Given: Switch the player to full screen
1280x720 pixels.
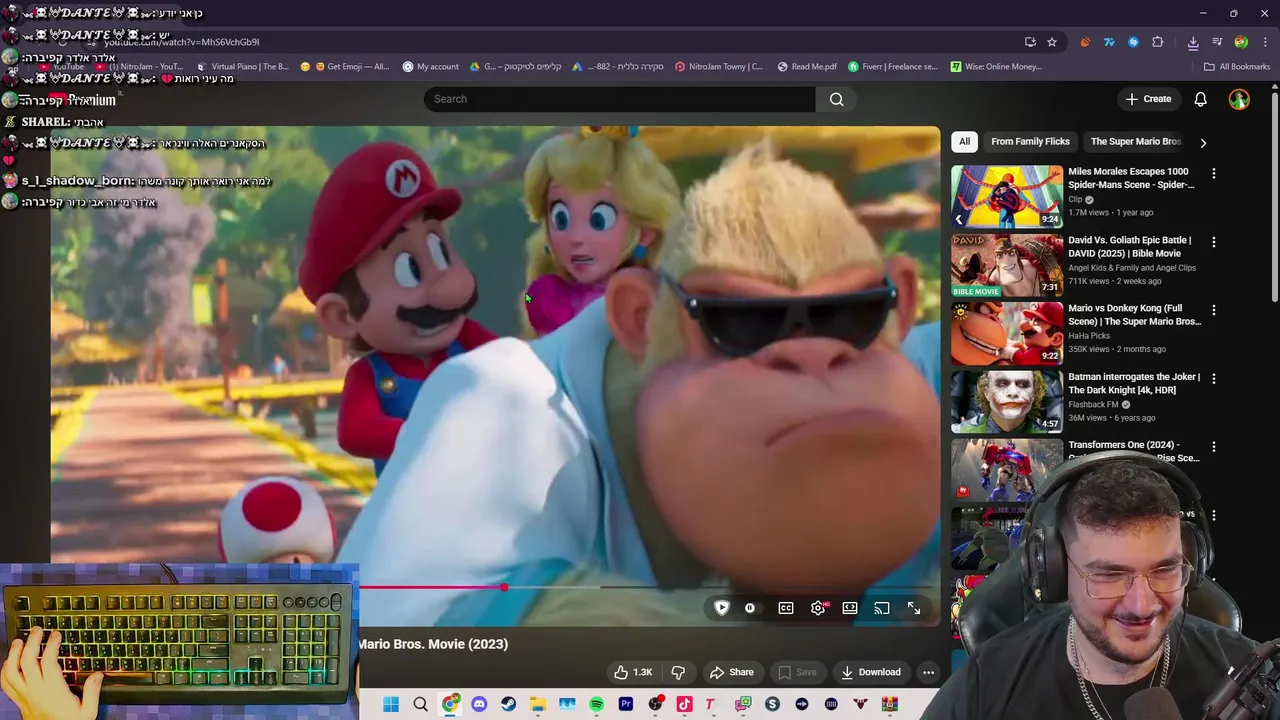Looking at the screenshot, I should coord(913,608).
